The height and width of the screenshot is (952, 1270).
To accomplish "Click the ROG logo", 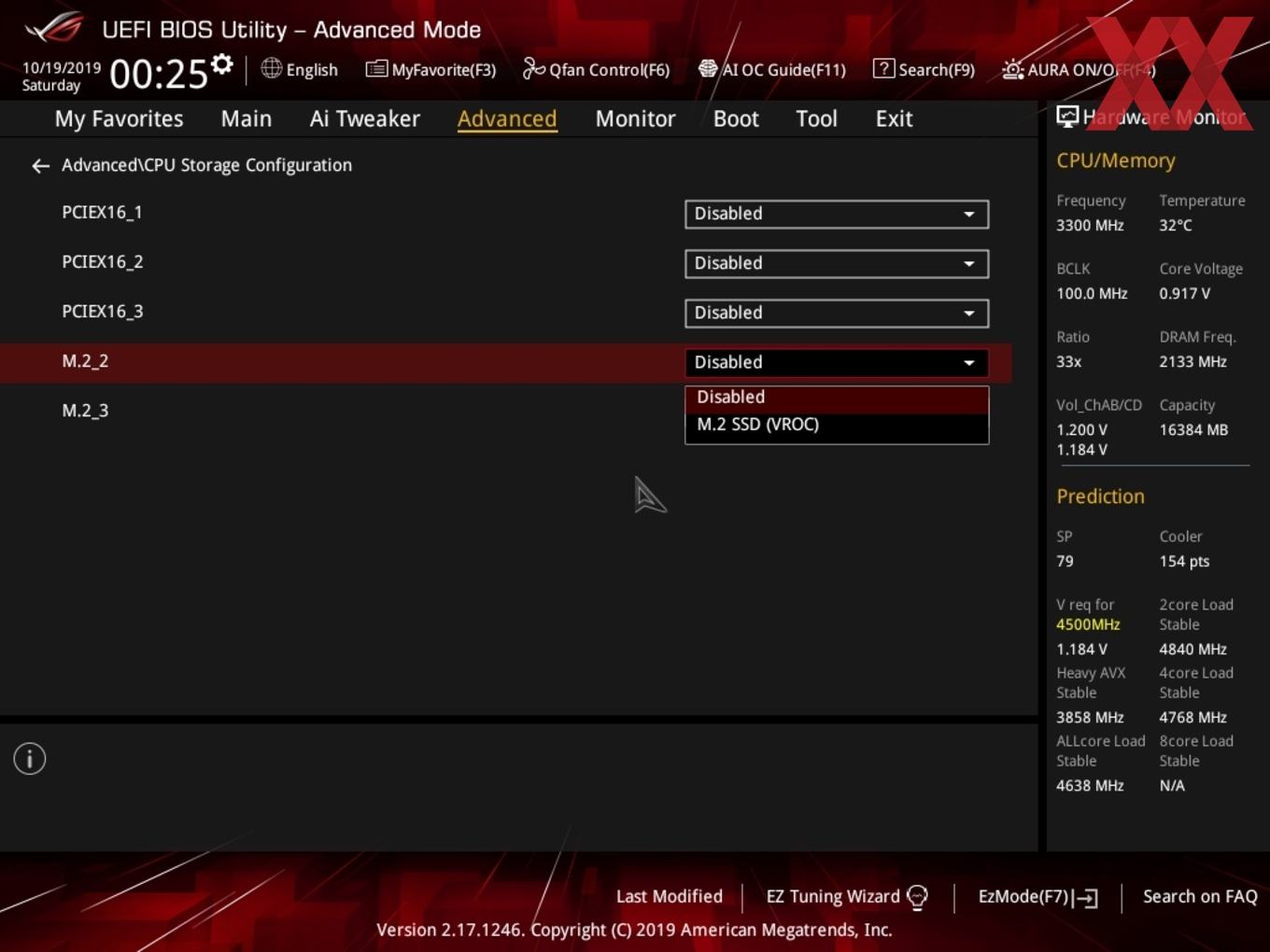I will [x=54, y=28].
